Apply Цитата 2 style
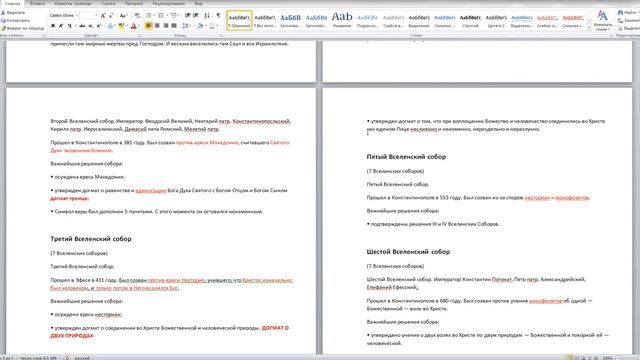Image resolution: width=640 pixels, height=360 pixels. [x=496, y=20]
